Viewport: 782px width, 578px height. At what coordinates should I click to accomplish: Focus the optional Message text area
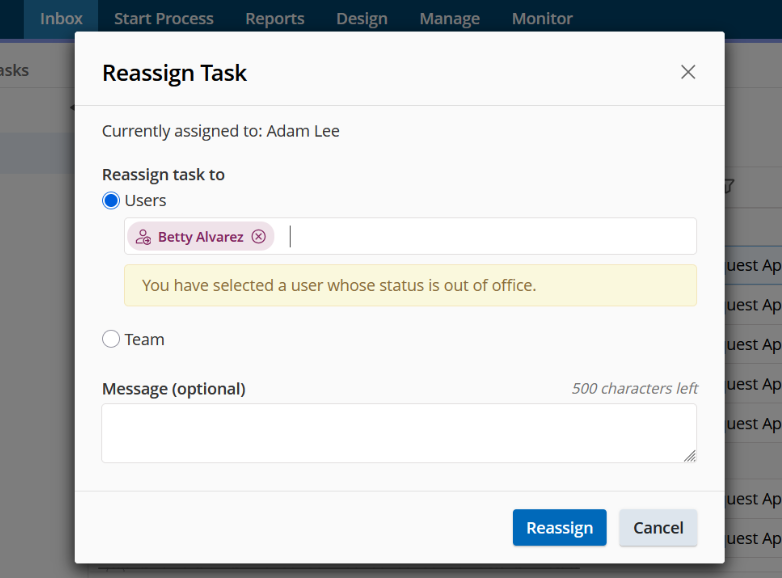pos(398,433)
